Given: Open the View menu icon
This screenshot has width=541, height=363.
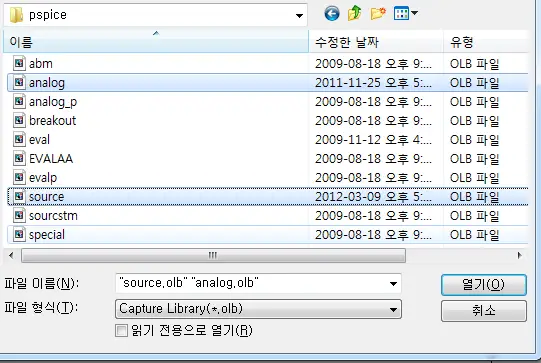Looking at the screenshot, I should tap(401, 14).
